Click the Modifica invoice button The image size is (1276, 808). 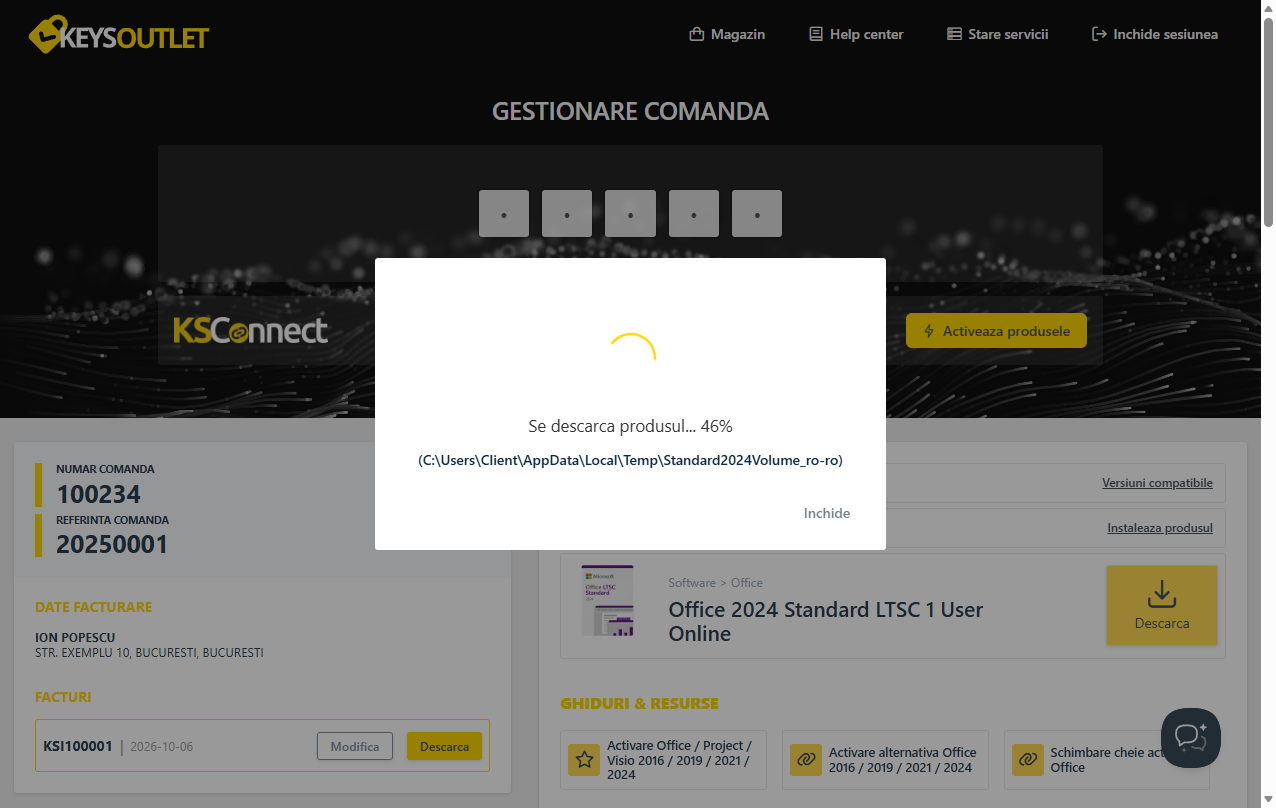[355, 746]
